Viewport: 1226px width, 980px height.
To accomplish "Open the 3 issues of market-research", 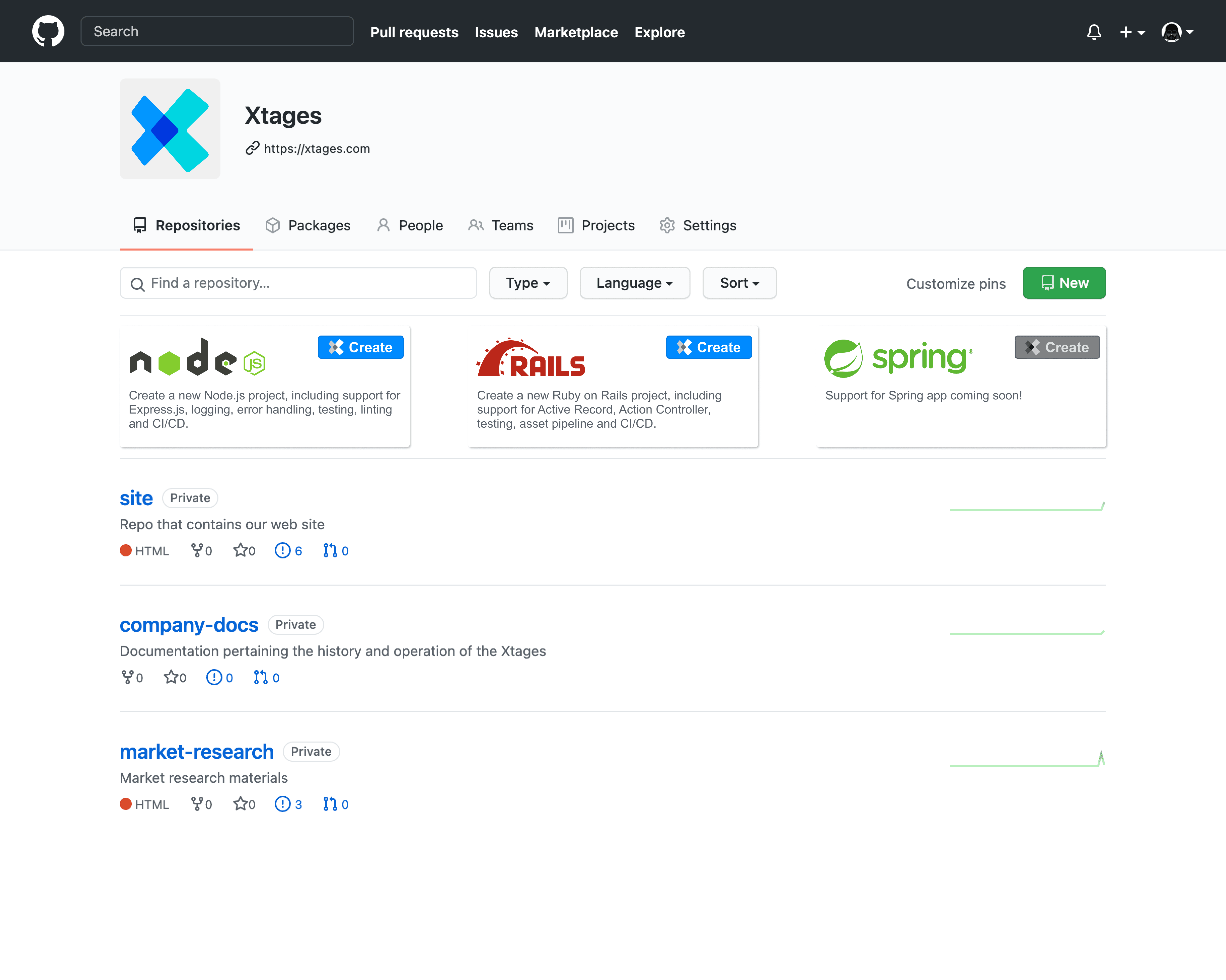I will (288, 804).
